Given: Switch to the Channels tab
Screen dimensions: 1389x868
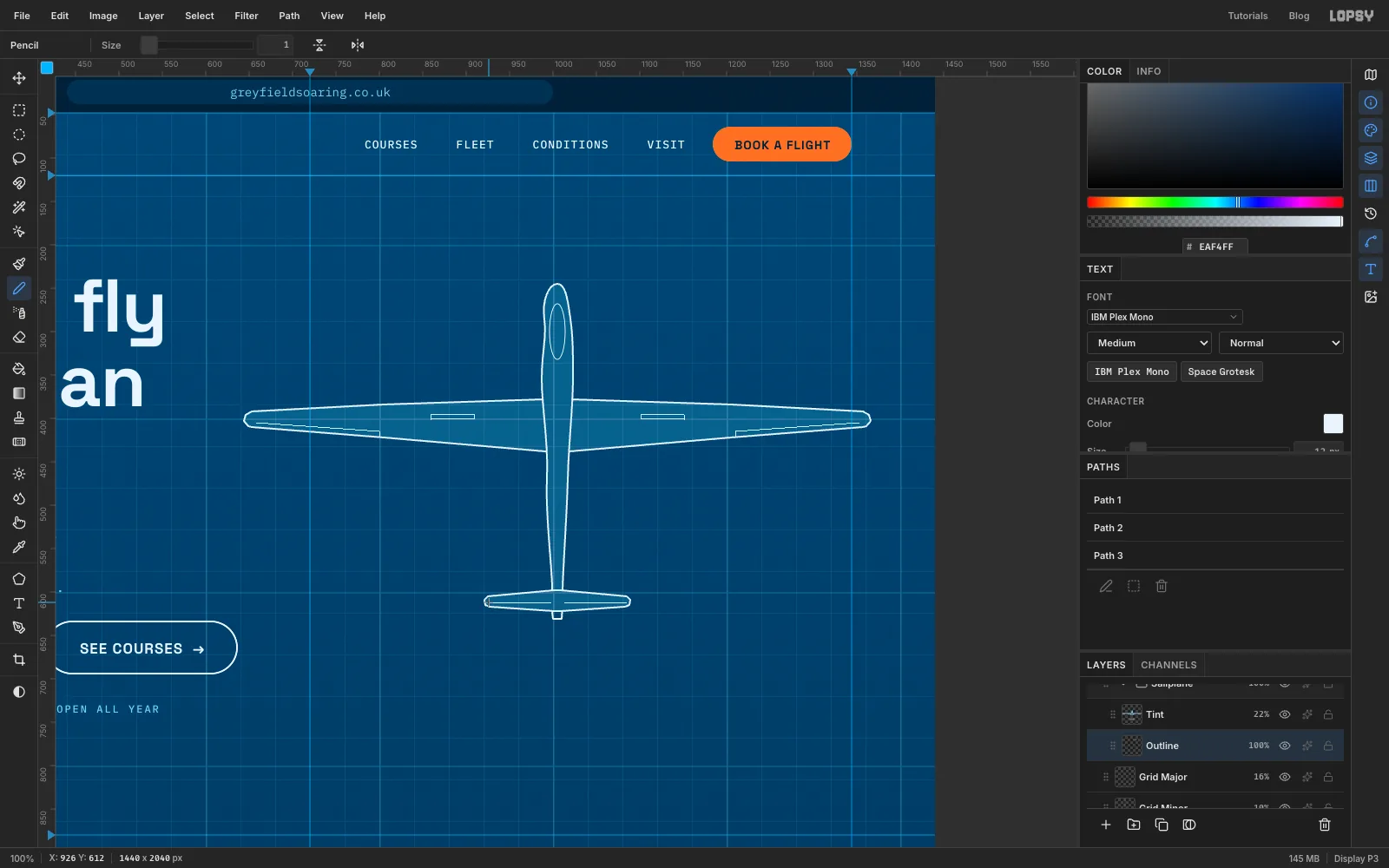Looking at the screenshot, I should (x=1168, y=665).
